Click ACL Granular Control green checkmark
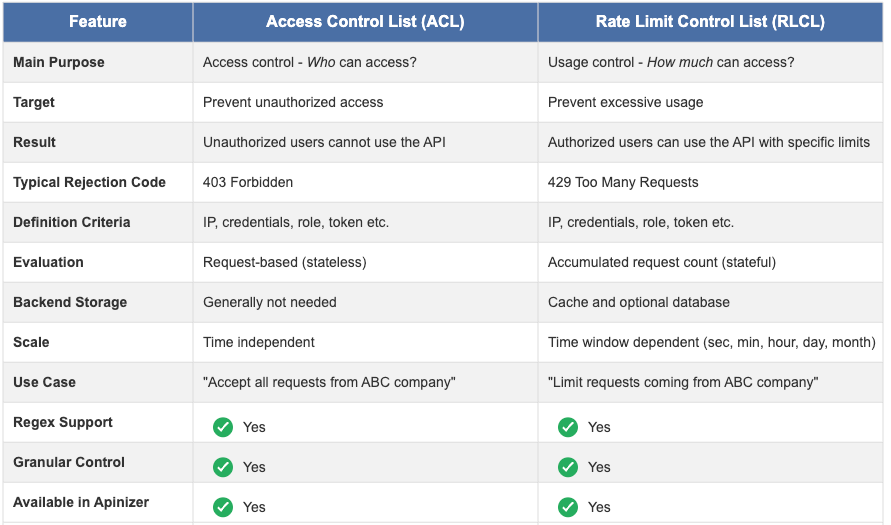This screenshot has width=891, height=525. (223, 467)
